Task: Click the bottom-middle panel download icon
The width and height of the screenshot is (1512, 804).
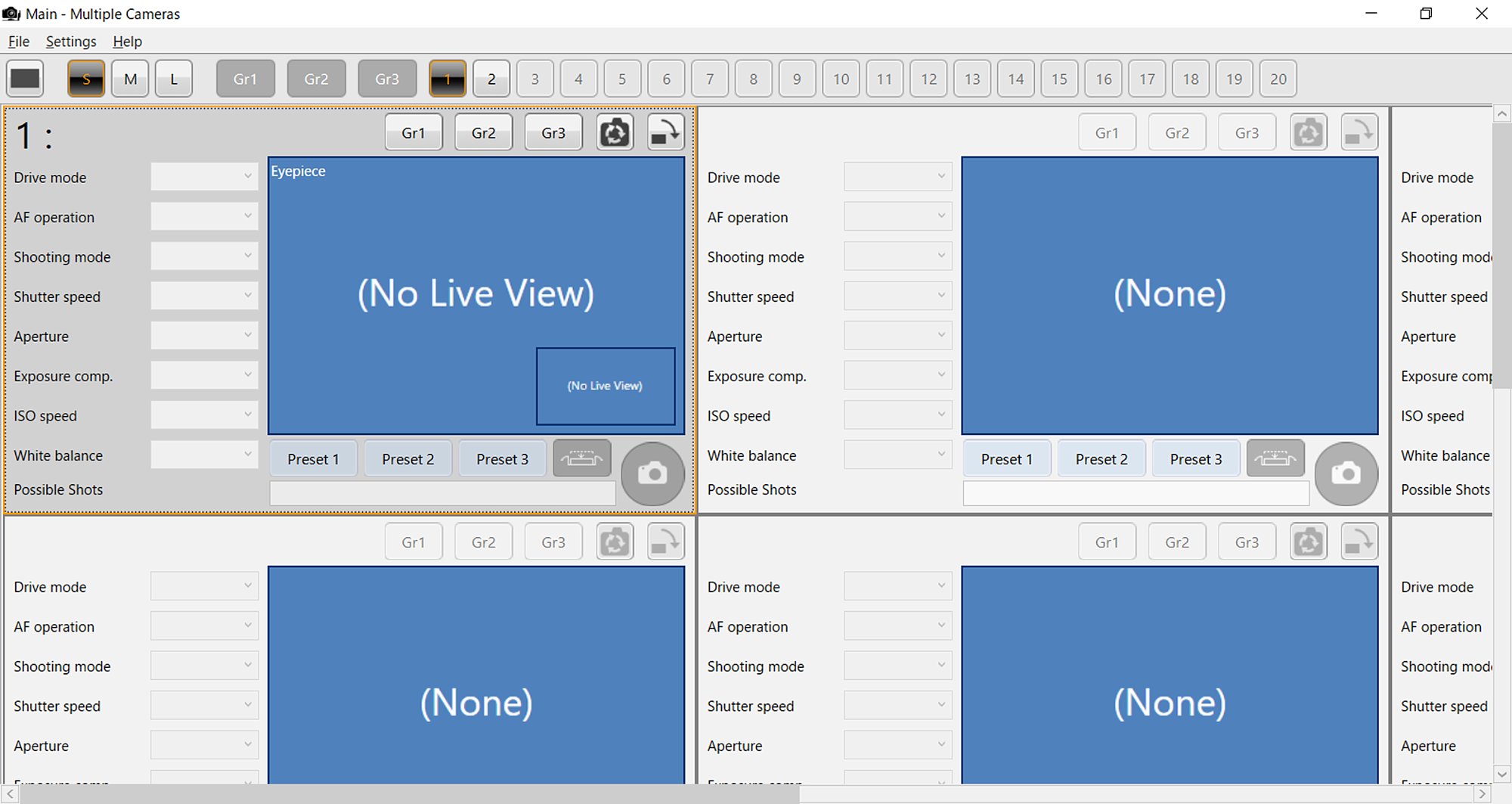Action: [1359, 542]
